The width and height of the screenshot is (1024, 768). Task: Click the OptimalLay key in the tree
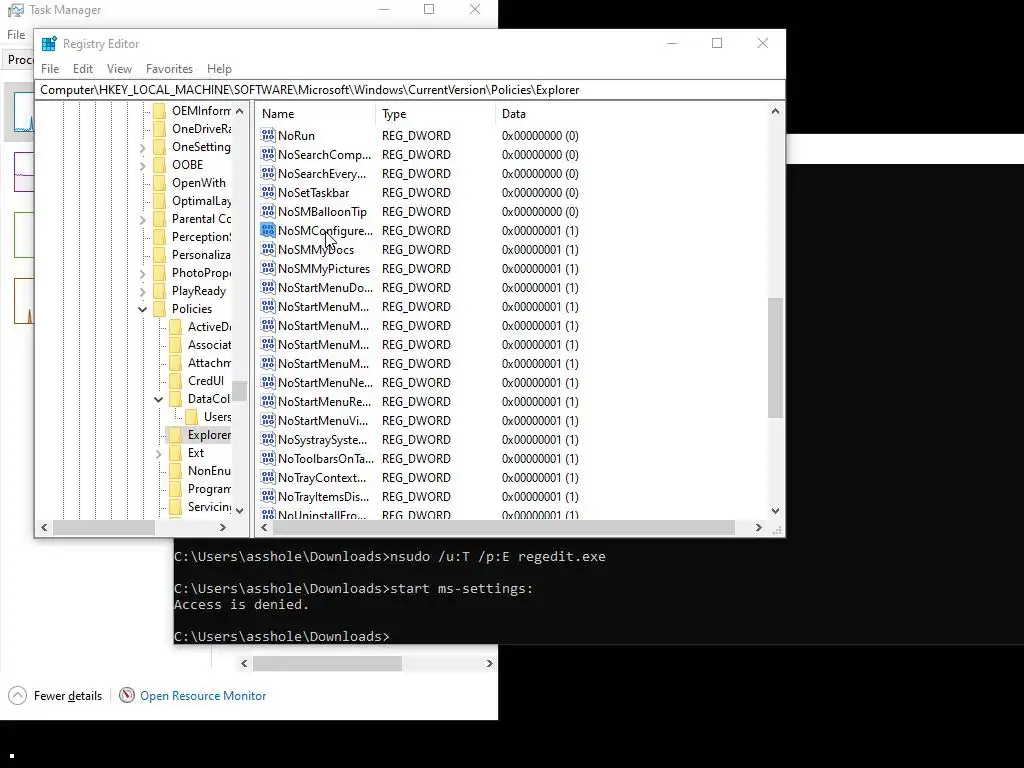coord(201,200)
